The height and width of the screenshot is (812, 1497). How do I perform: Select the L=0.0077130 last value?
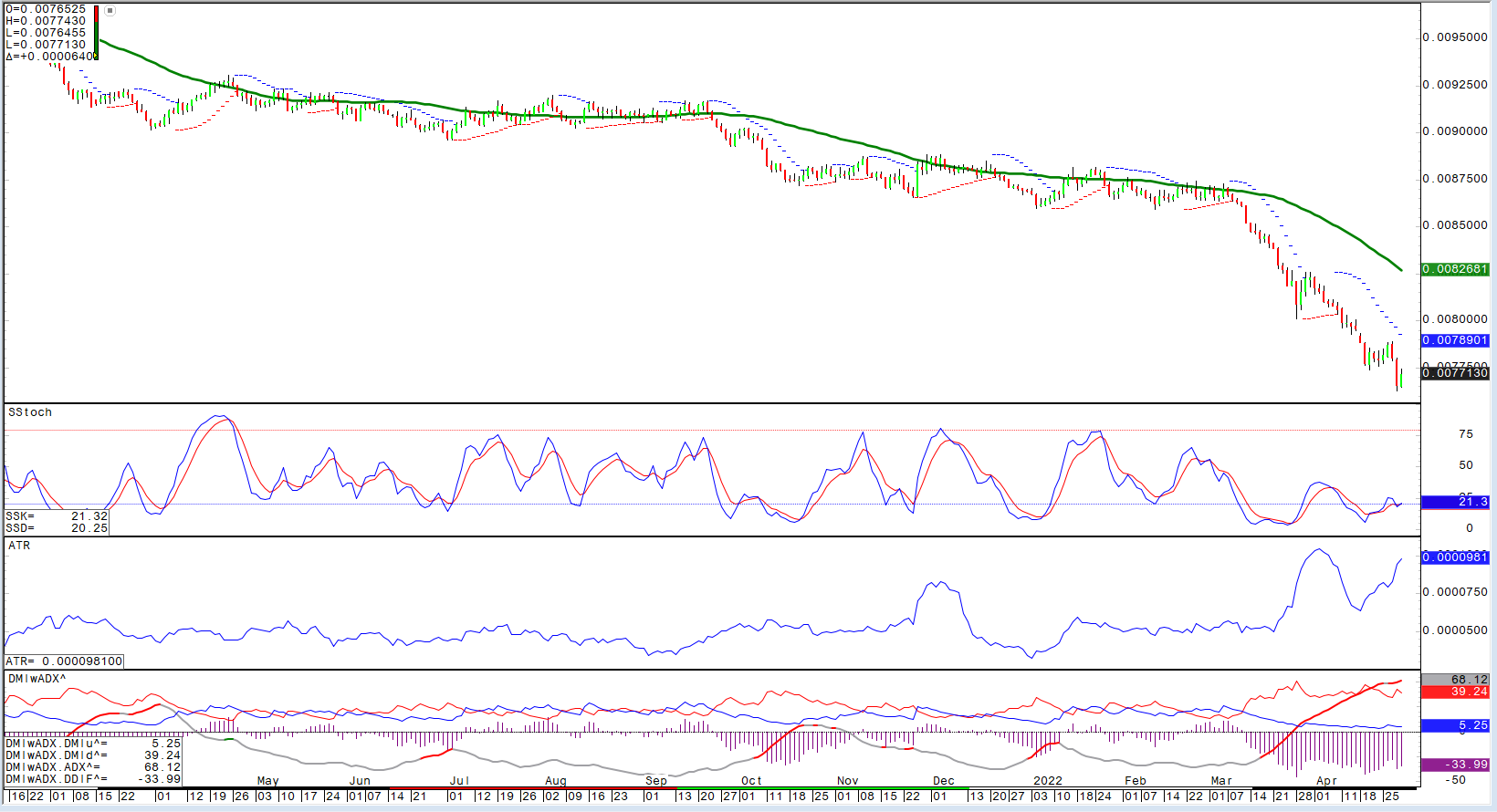[46, 45]
